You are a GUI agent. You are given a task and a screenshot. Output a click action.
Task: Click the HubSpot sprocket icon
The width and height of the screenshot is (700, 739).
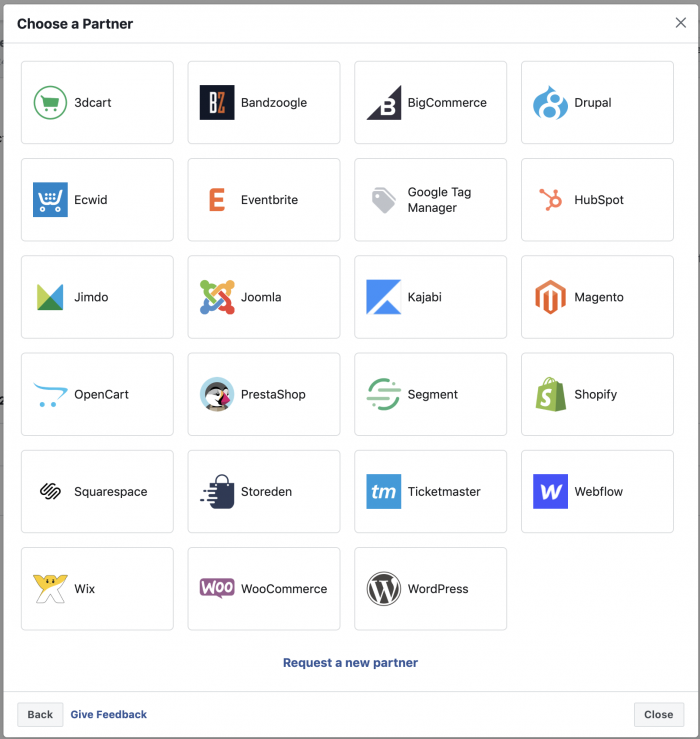(550, 199)
